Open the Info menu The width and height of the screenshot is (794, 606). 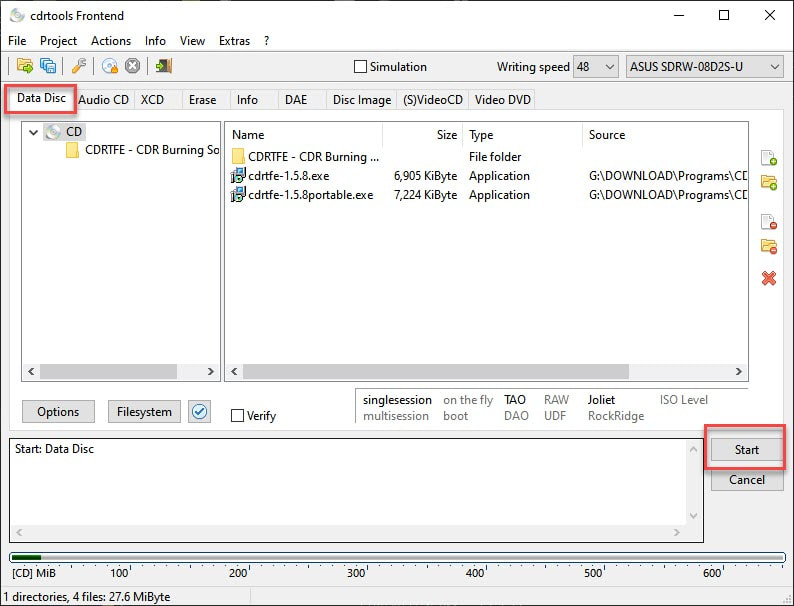pyautogui.click(x=155, y=41)
